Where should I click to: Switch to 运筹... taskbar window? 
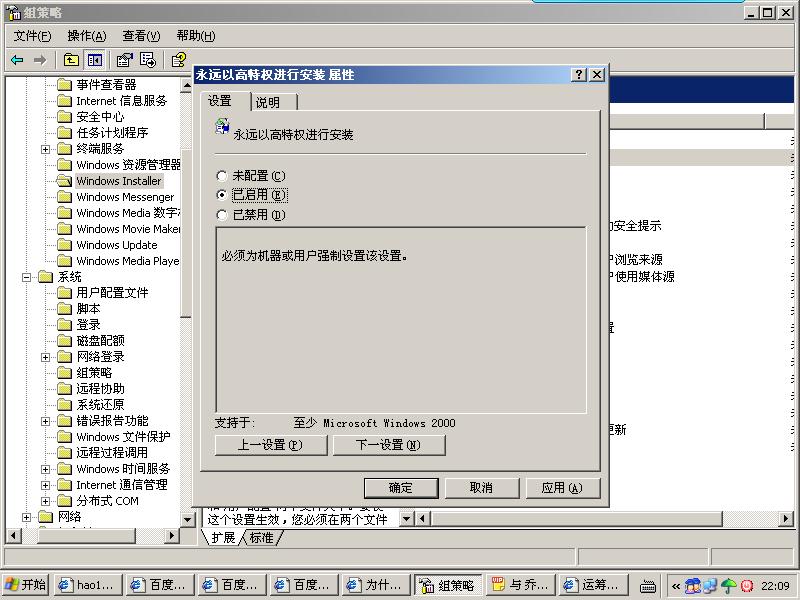(594, 585)
